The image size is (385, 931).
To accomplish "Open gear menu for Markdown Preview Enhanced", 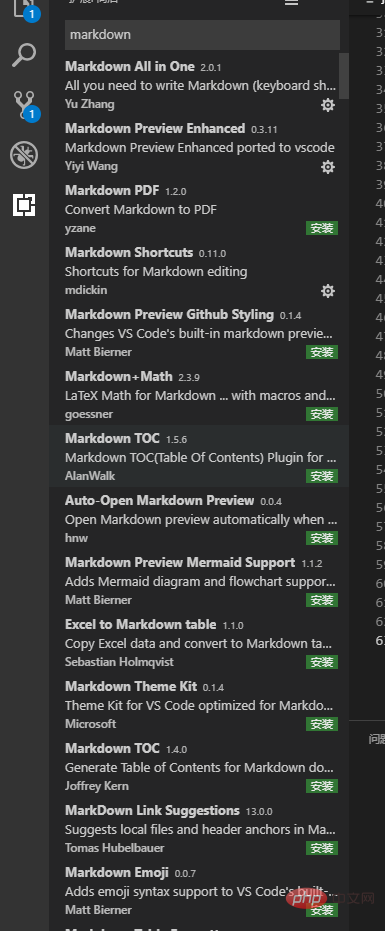I will pyautogui.click(x=327, y=167).
